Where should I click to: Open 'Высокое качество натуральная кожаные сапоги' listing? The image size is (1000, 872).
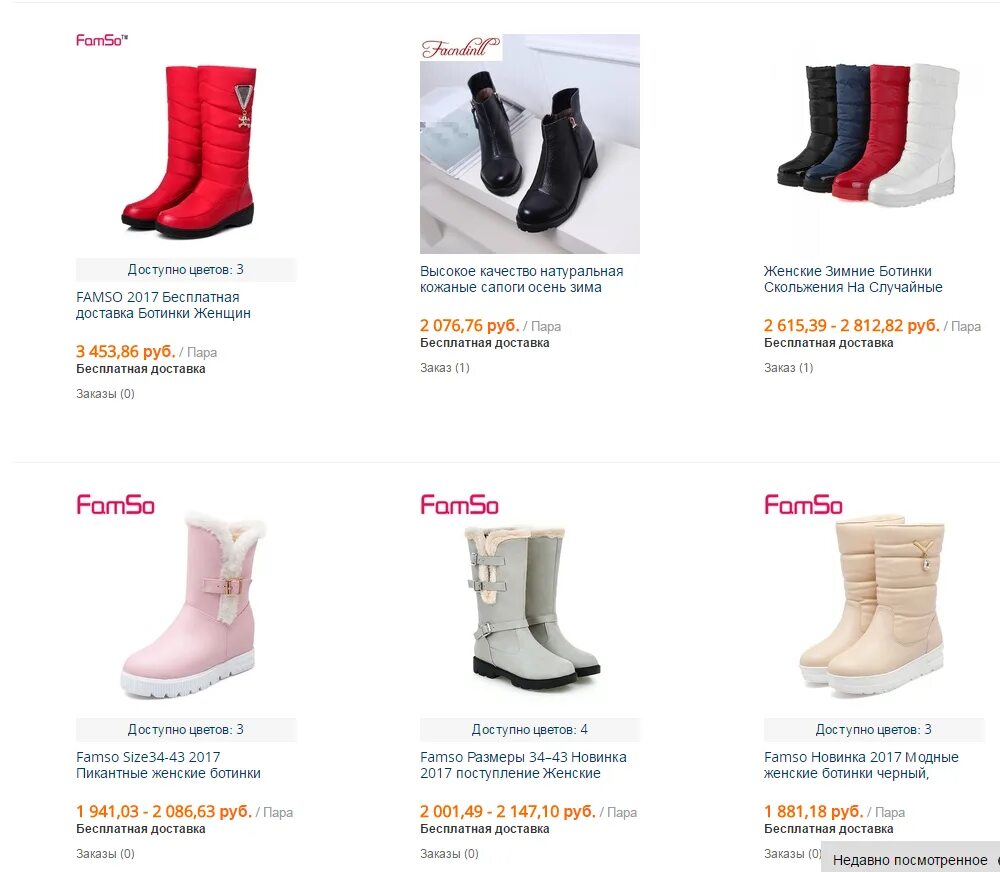click(x=521, y=279)
